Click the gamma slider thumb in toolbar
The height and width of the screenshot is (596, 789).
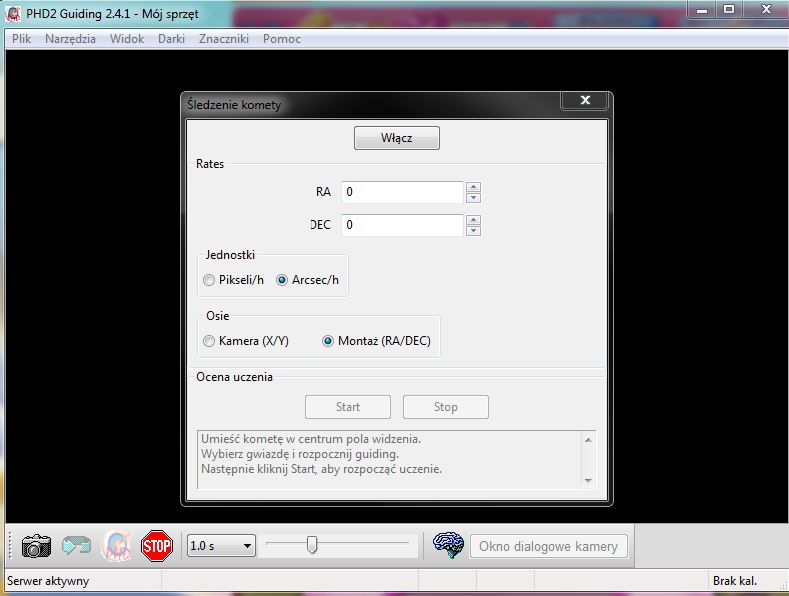click(312, 545)
